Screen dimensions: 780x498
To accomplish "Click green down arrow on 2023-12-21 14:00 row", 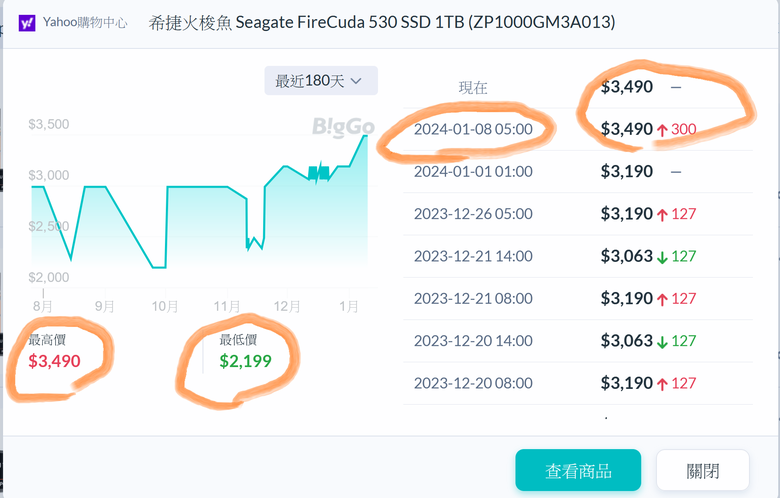I will click(662, 256).
